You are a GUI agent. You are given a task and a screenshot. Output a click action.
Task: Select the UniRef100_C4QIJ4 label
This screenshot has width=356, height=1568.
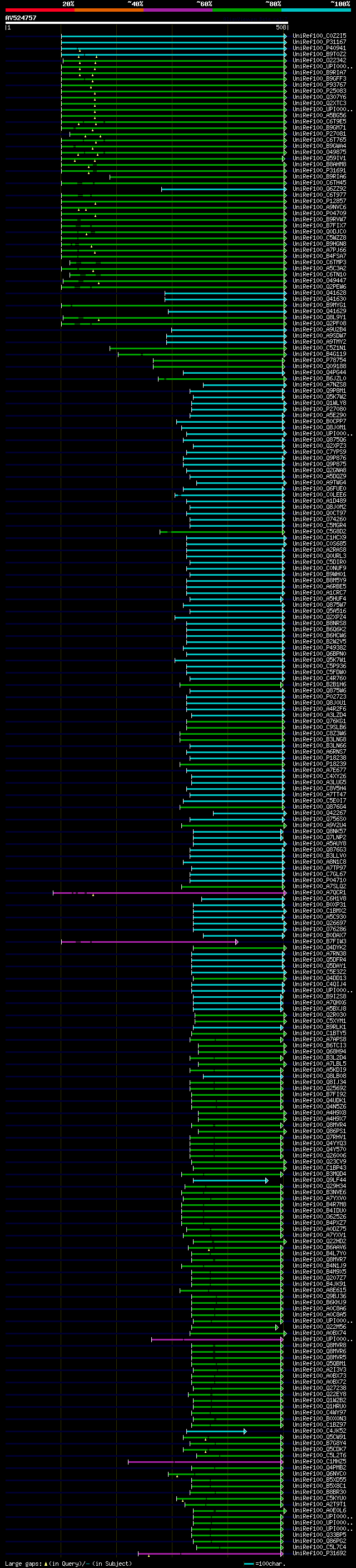[x=319, y=985]
